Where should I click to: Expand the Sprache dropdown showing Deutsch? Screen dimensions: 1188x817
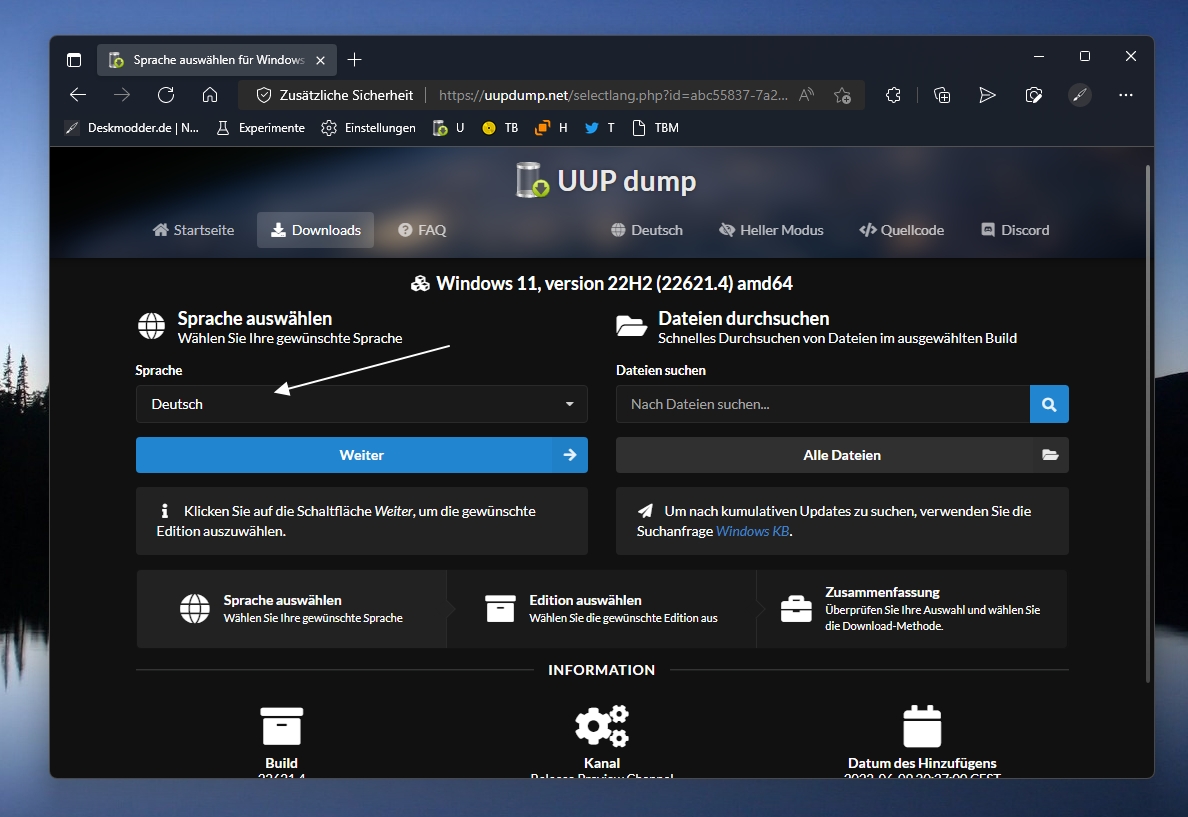click(x=361, y=404)
